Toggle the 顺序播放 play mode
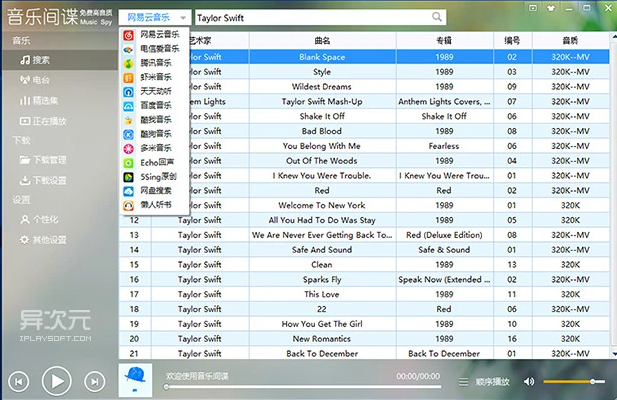Image resolution: width=617 pixels, height=400 pixels. pos(492,382)
